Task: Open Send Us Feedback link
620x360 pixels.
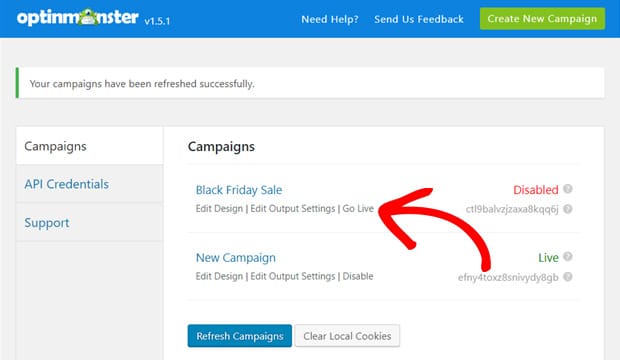Action: tap(419, 19)
